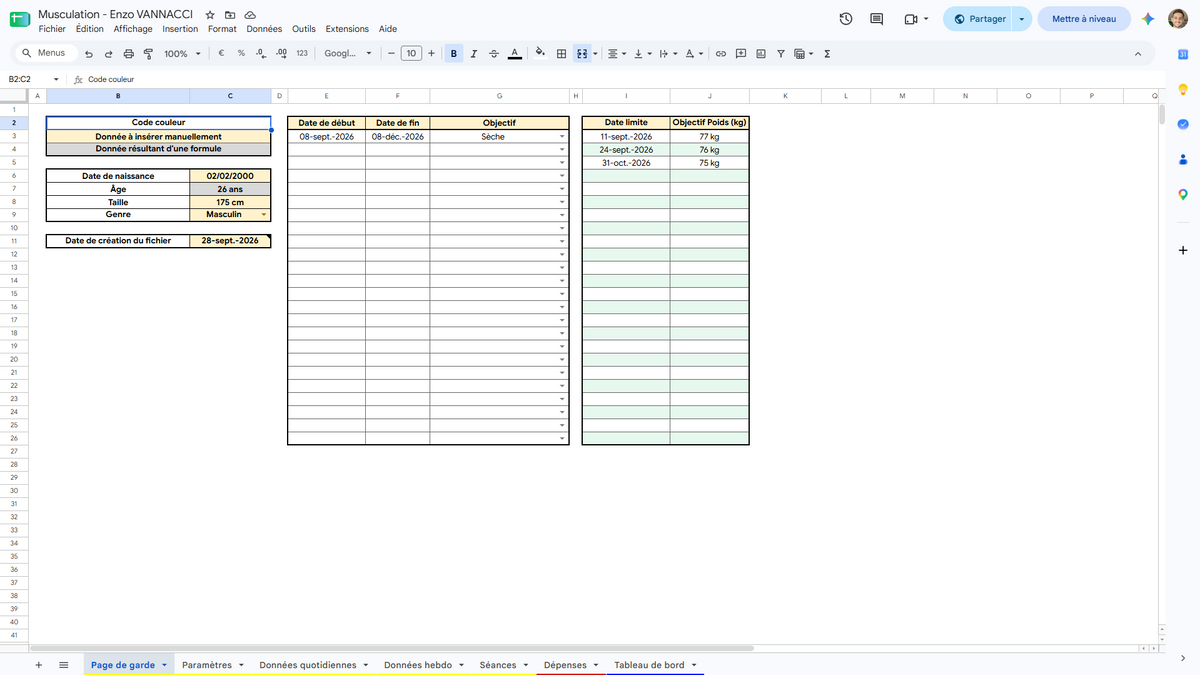Open the zoom level dropdown

click(x=182, y=54)
